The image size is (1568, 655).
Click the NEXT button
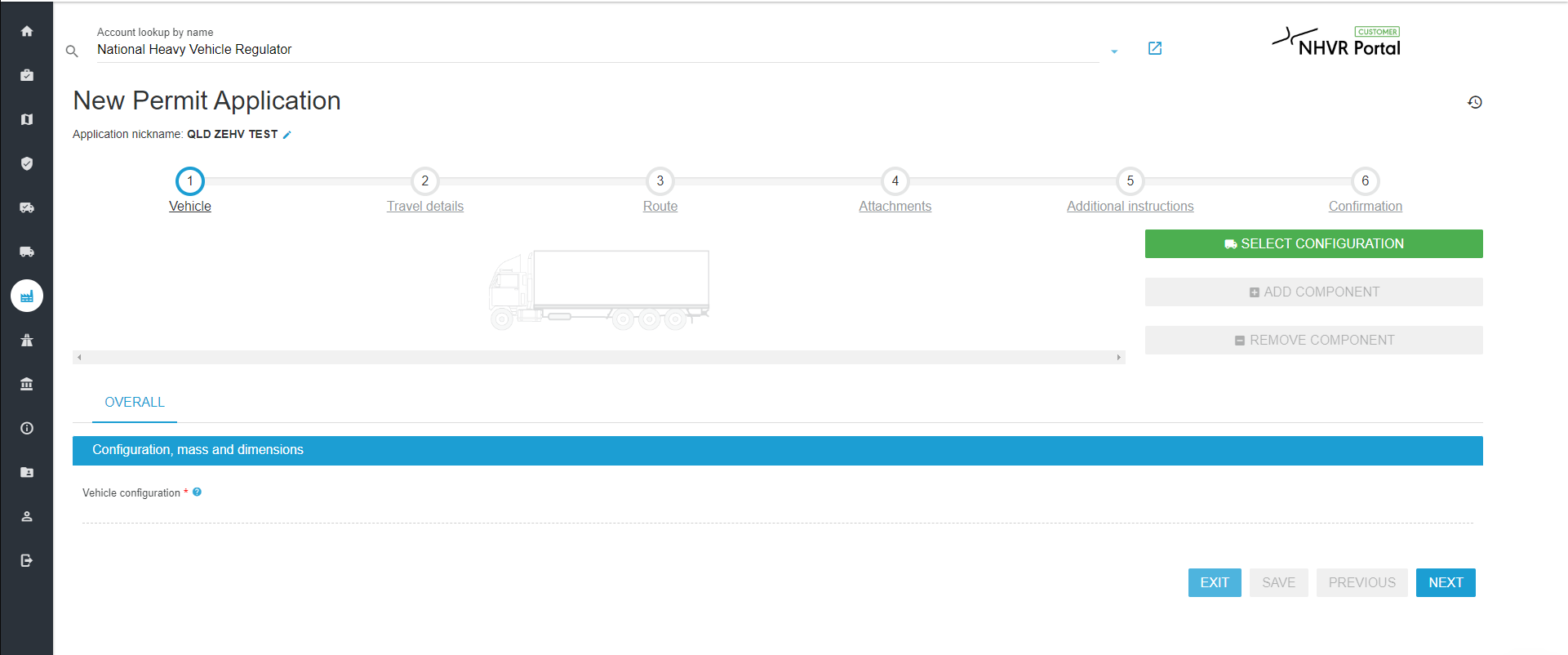1446,582
